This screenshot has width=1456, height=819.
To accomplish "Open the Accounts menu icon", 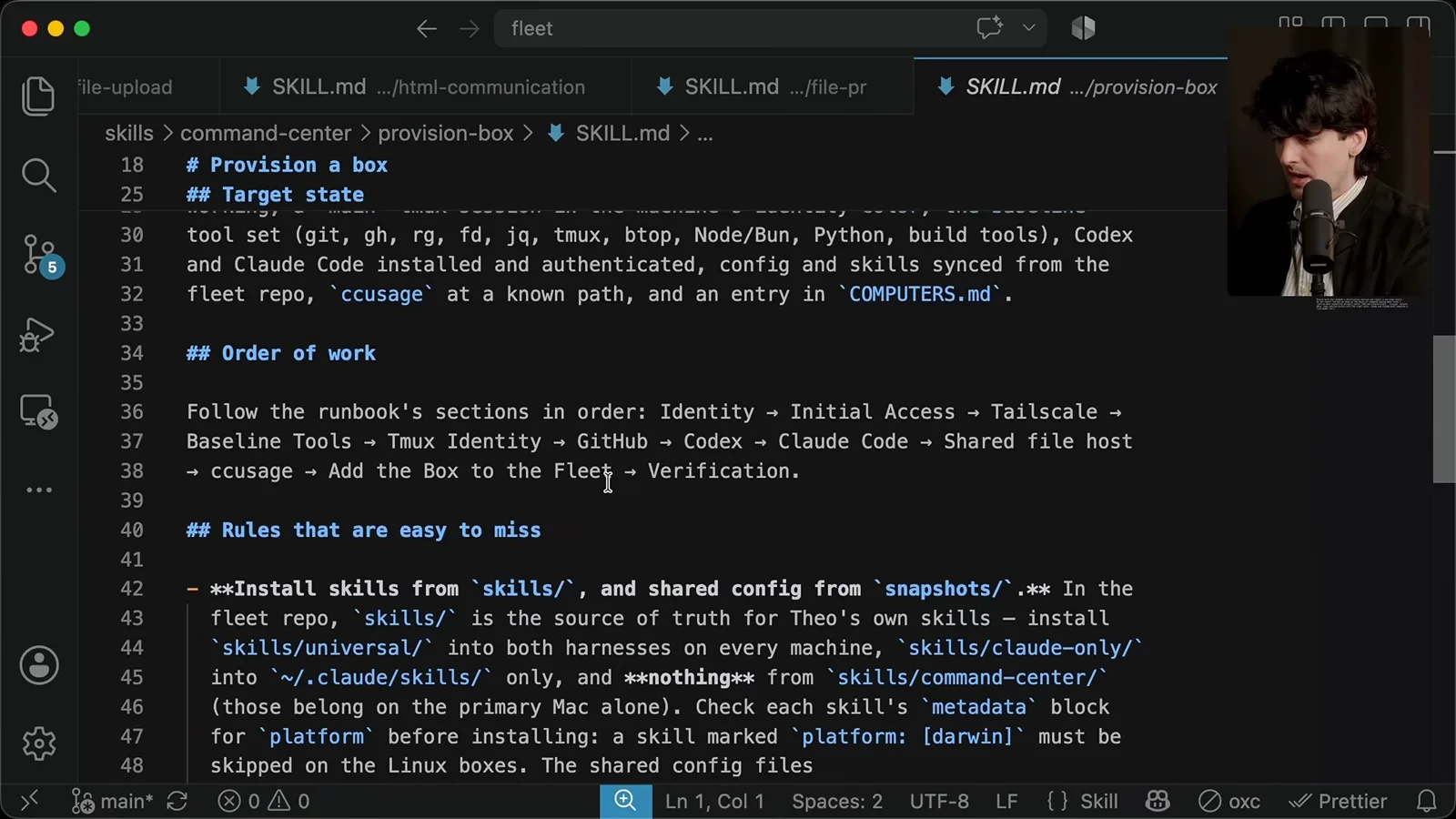I will [x=39, y=665].
